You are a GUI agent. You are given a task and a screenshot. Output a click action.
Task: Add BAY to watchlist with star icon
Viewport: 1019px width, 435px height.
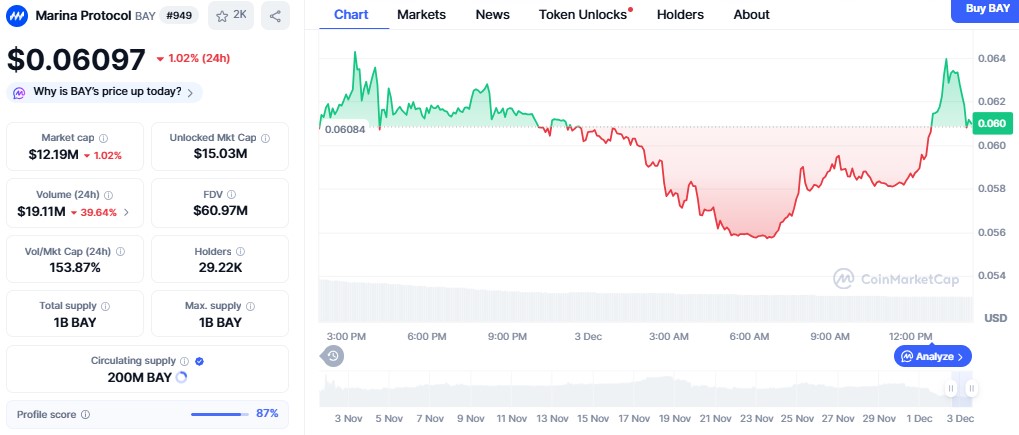click(232, 15)
